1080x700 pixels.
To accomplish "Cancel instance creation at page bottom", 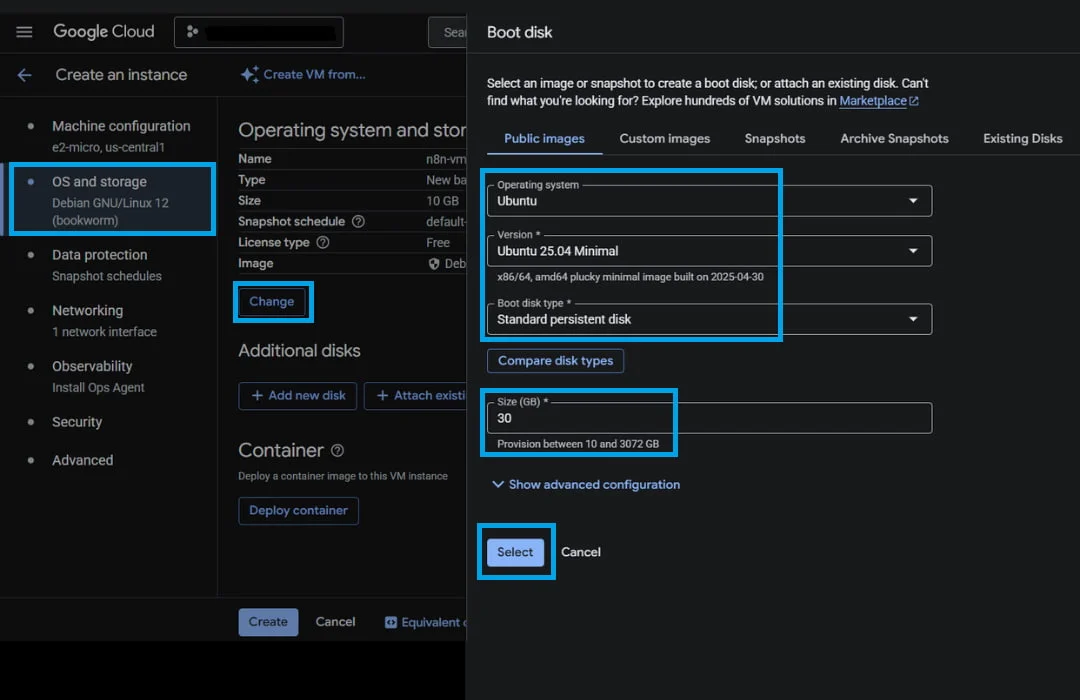I will pos(335,622).
